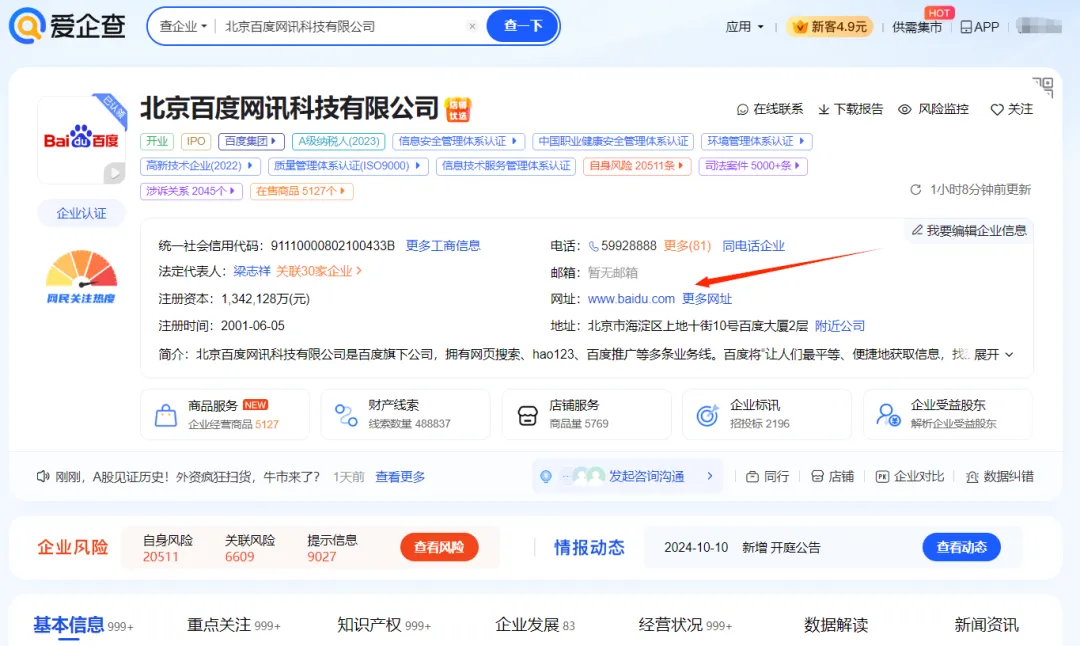
Task: Click the 关注 heart icon
Action: [996, 109]
